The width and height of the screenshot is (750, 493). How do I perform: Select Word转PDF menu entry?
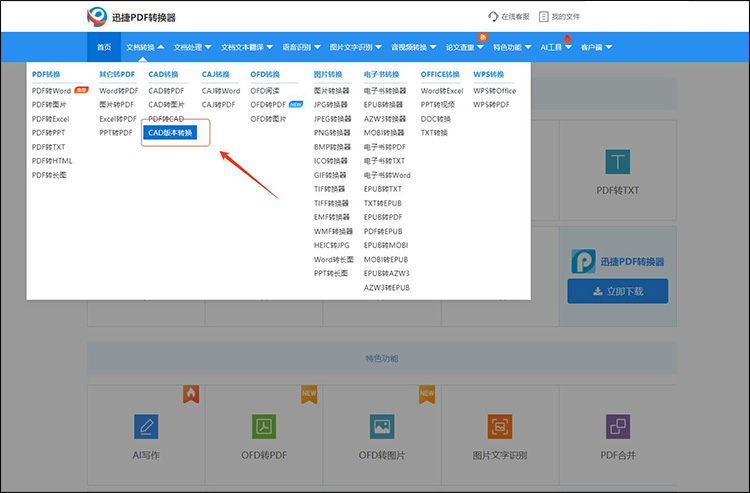point(119,90)
